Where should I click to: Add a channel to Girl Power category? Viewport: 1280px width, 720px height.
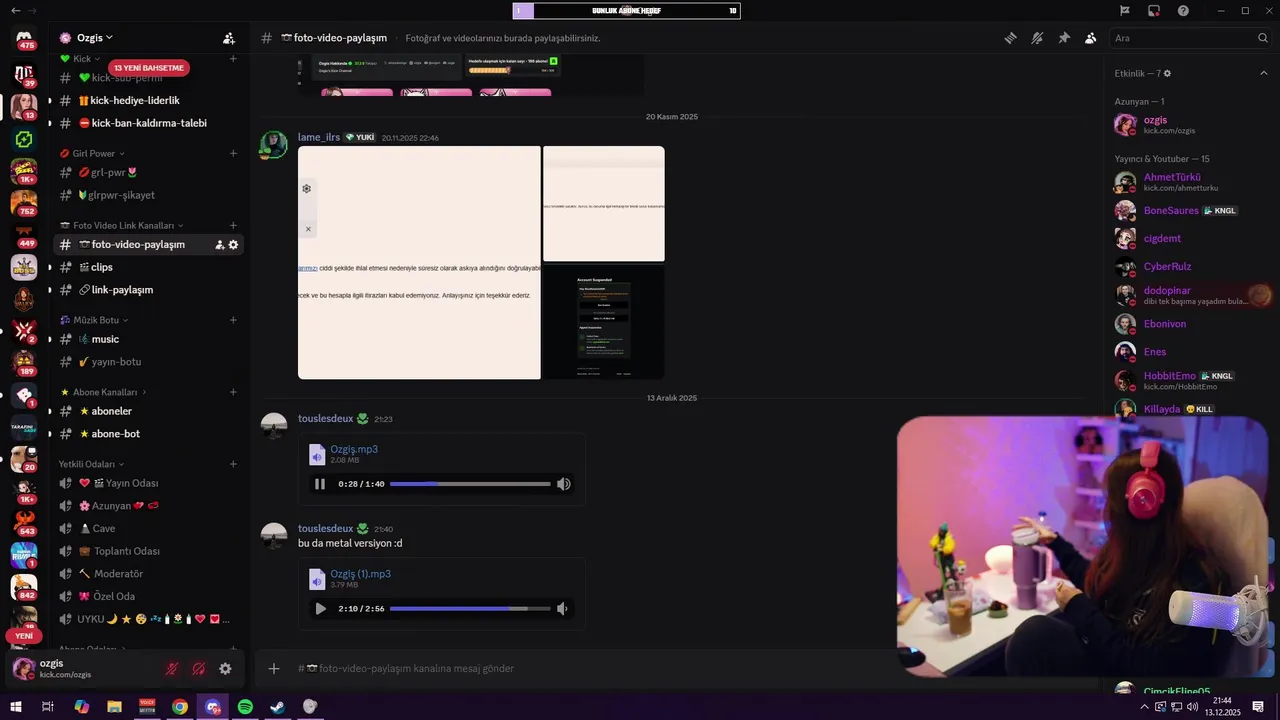click(x=233, y=154)
